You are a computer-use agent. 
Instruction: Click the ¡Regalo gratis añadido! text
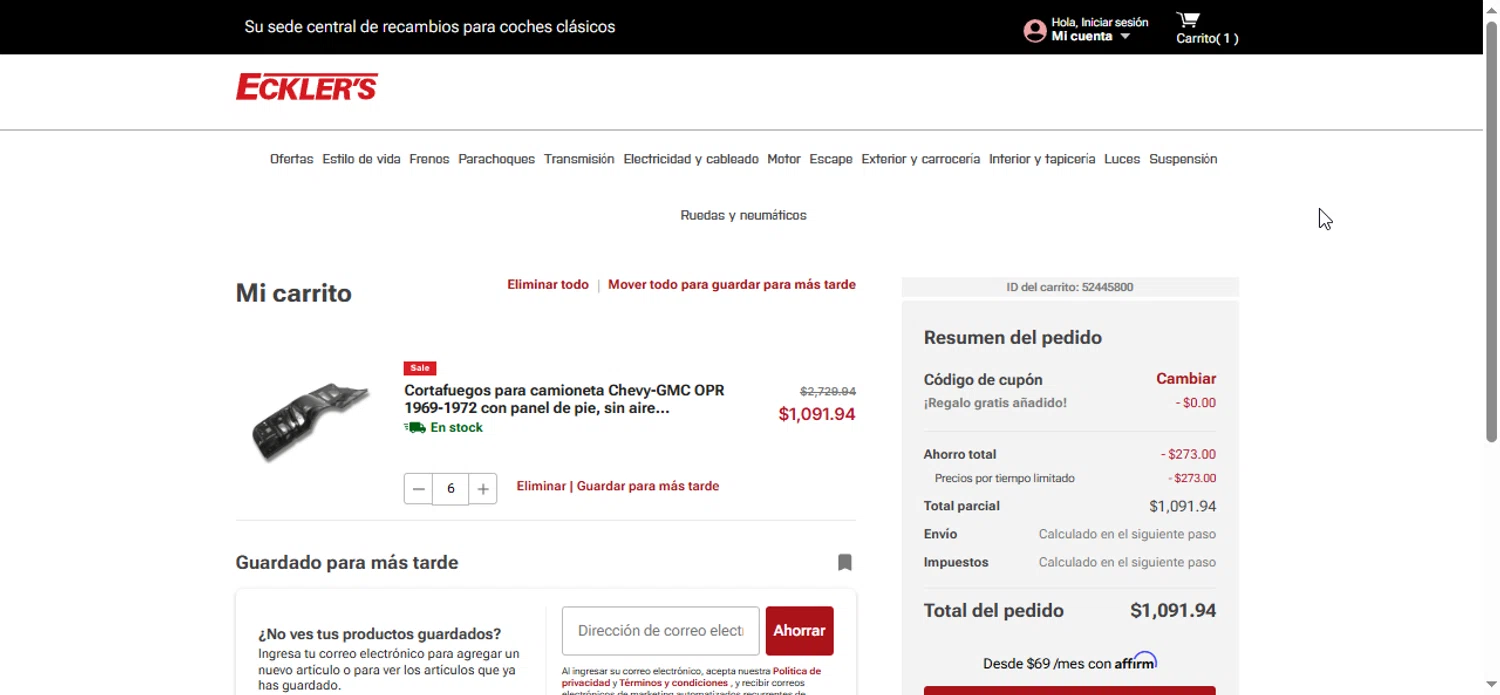pos(995,403)
